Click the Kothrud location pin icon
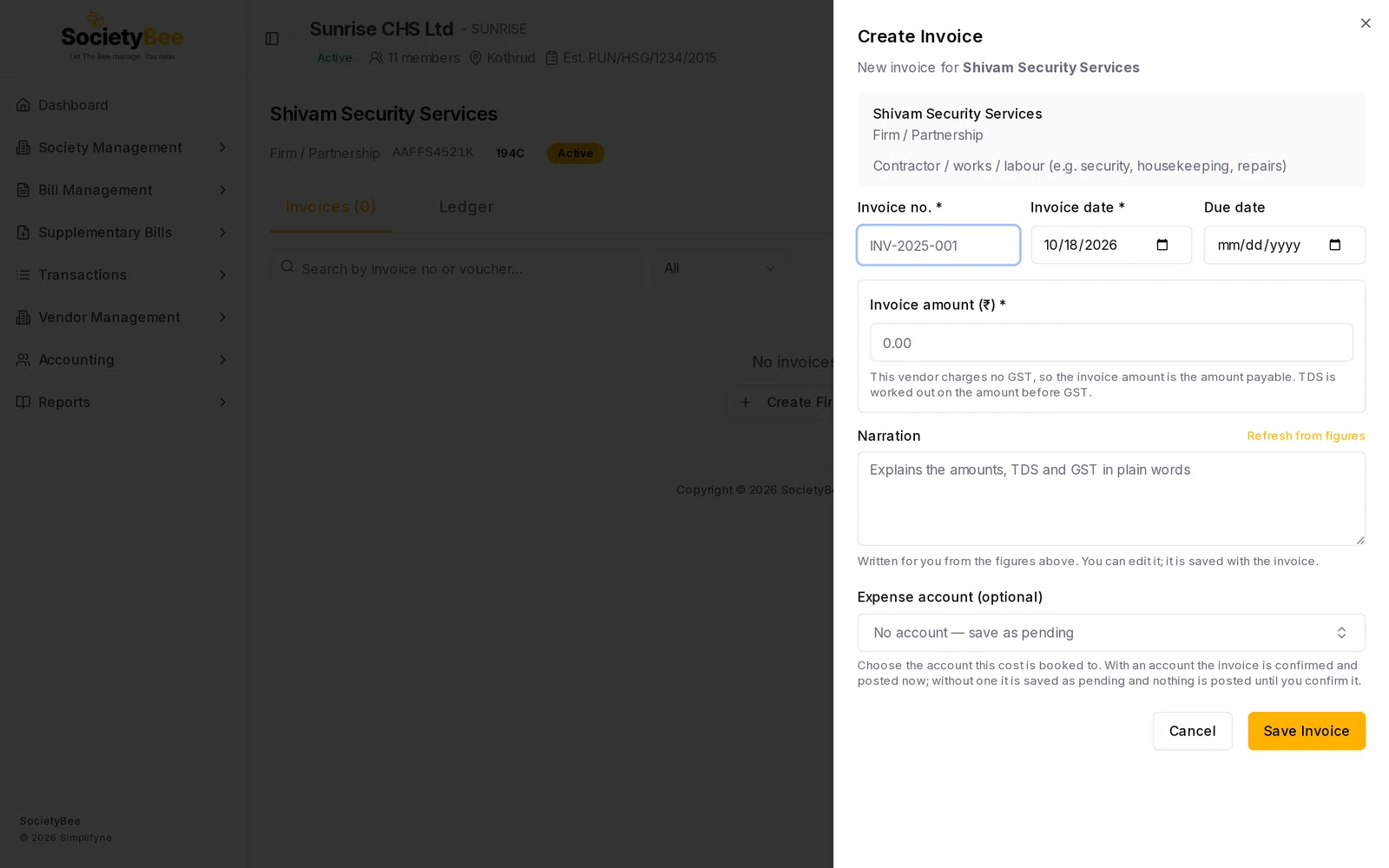The width and height of the screenshot is (1389, 868). (476, 58)
